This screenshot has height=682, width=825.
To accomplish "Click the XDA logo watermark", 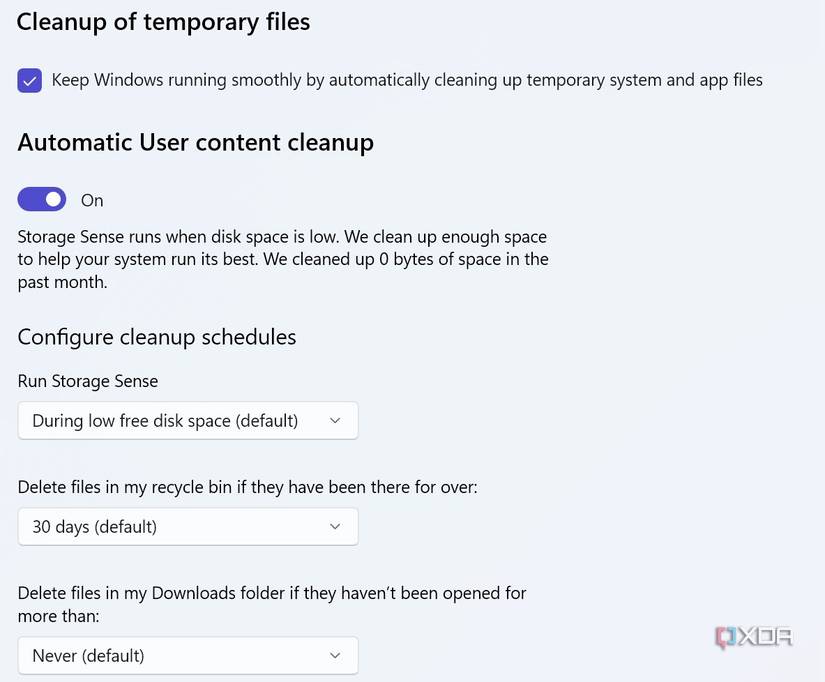I will [754, 637].
